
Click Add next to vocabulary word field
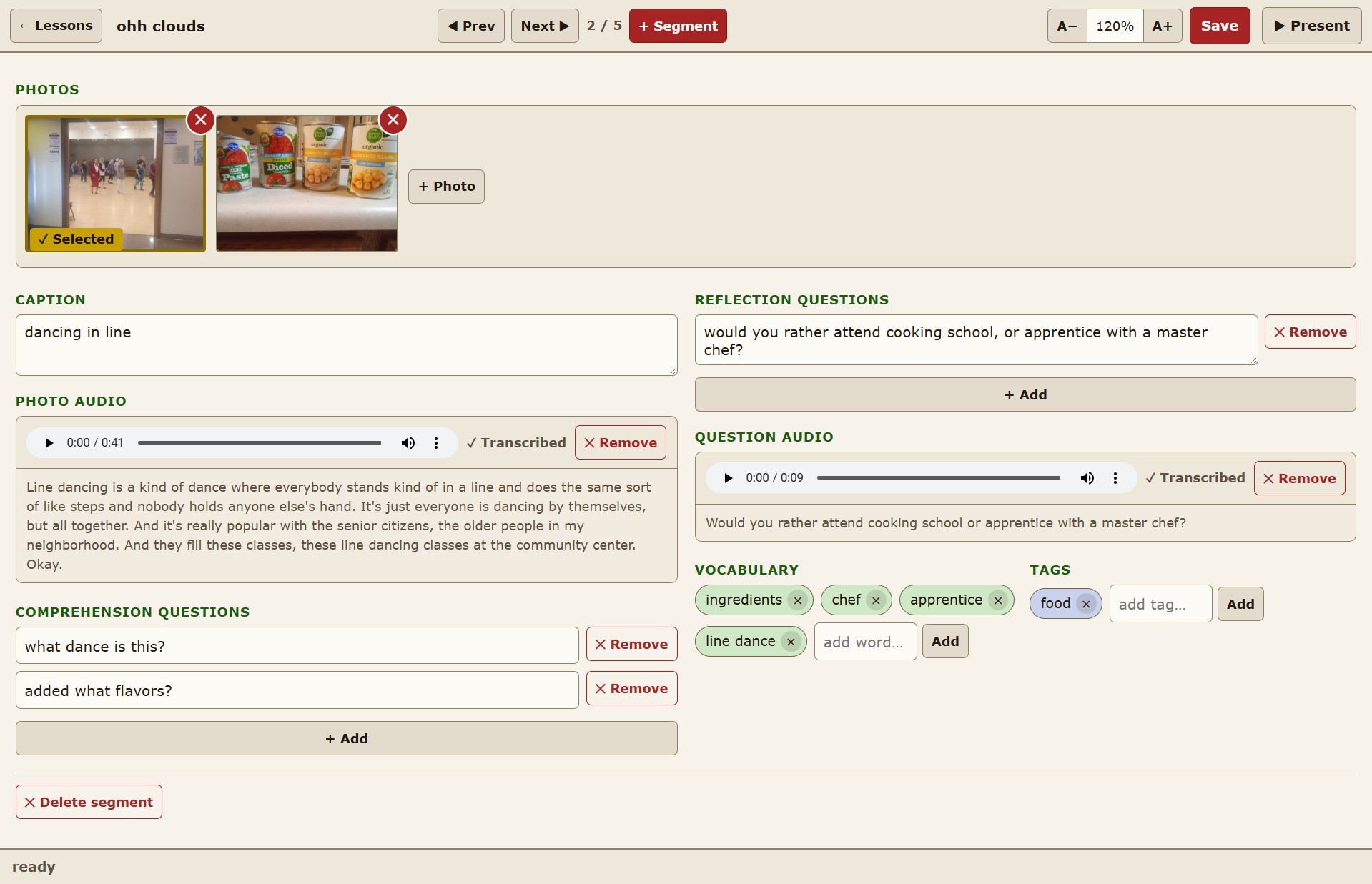[x=945, y=641]
